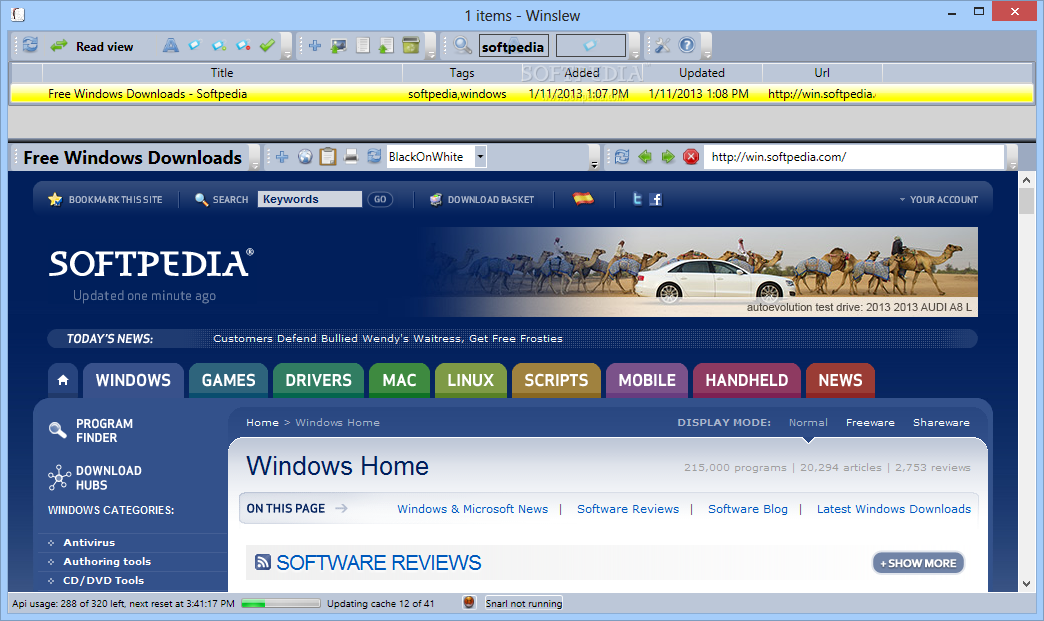Viewport: 1044px width, 621px height.
Task: Sort list by the Updated column header
Action: coord(702,73)
